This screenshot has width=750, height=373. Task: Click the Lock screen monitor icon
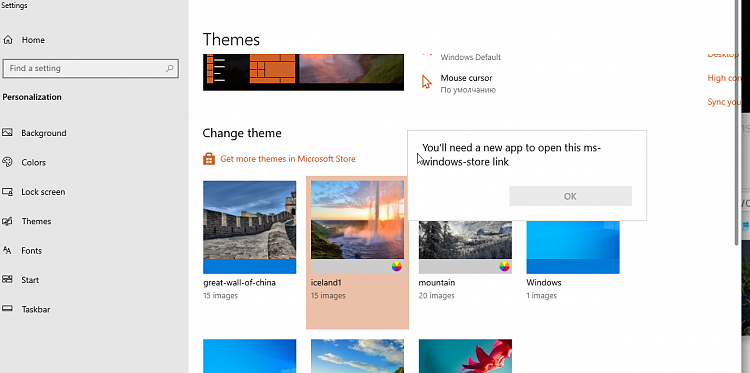click(7, 192)
